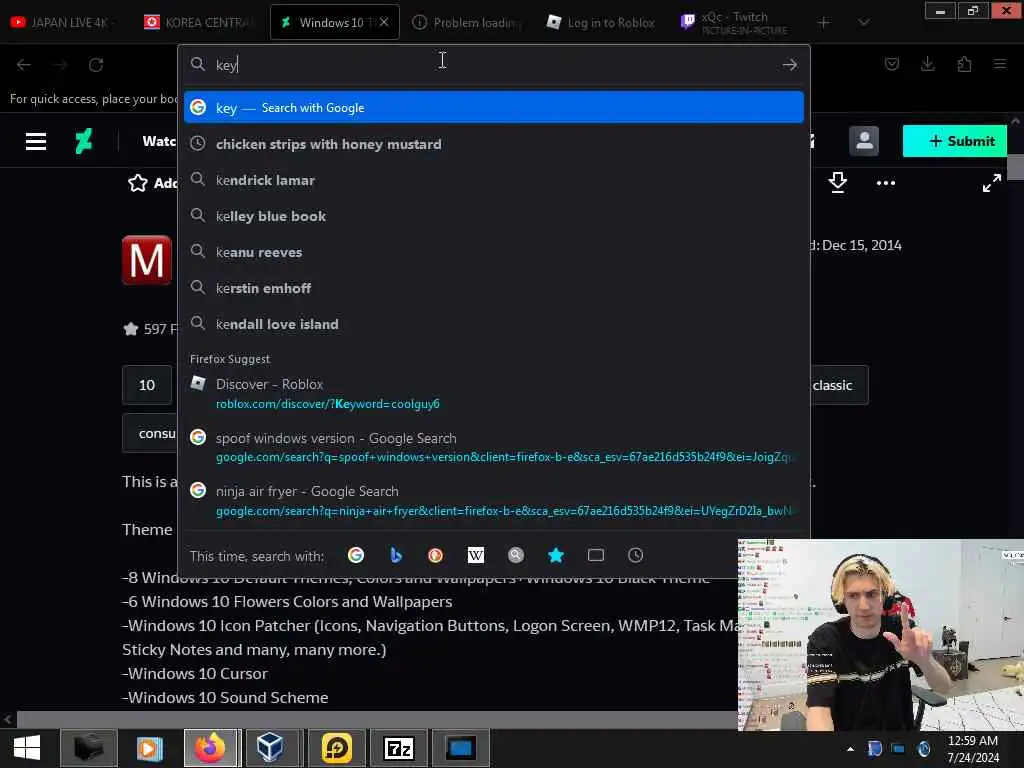Open Firefox downloads panel
1024x768 pixels.
click(927, 64)
